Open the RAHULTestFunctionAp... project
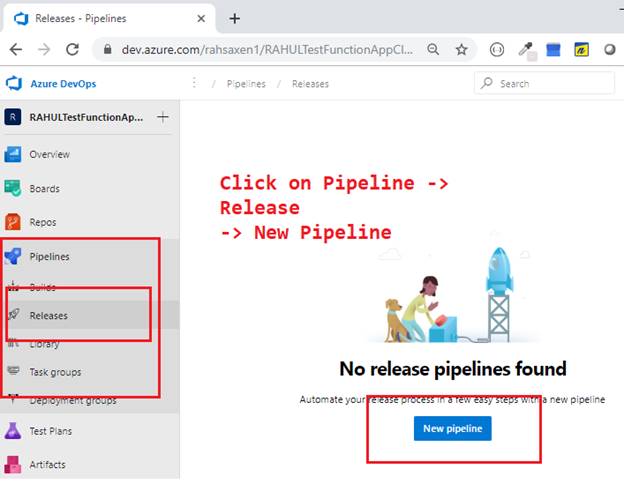This screenshot has height=484, width=624. (x=86, y=117)
